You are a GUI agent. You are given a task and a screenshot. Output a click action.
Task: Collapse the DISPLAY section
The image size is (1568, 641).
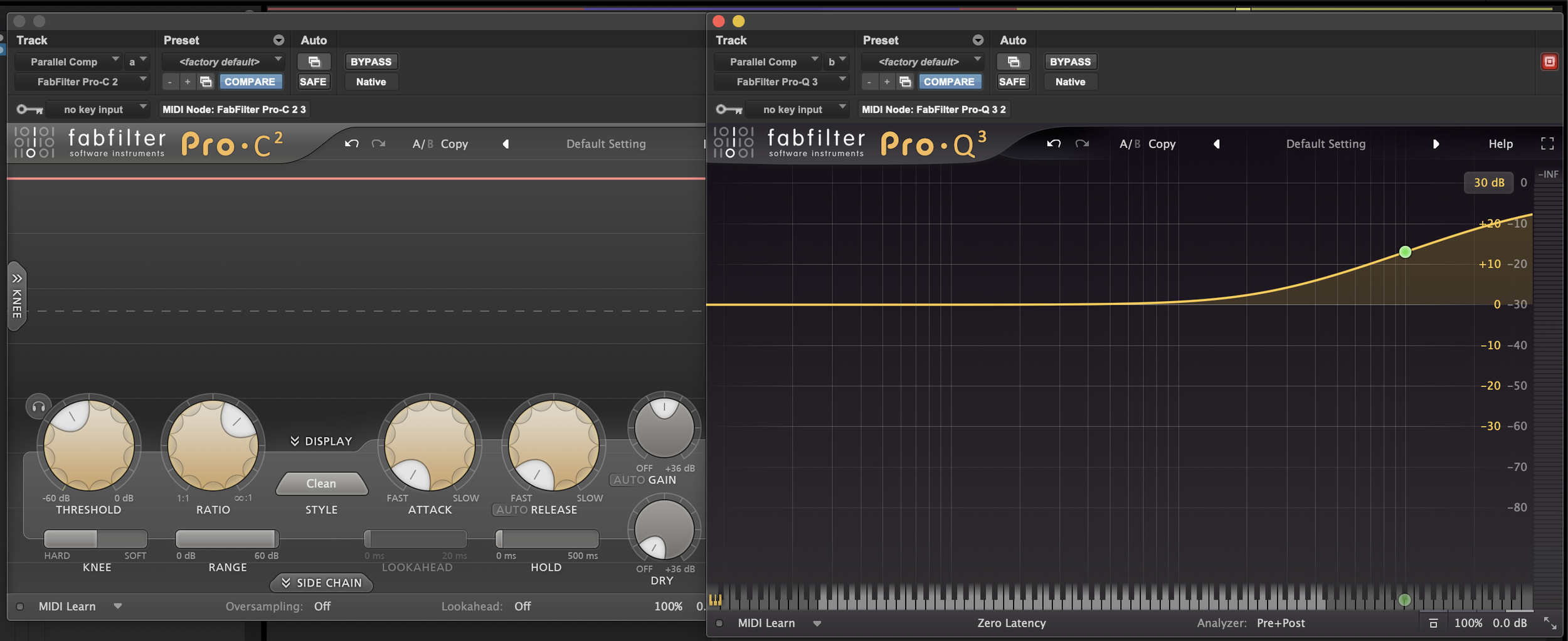tap(321, 441)
